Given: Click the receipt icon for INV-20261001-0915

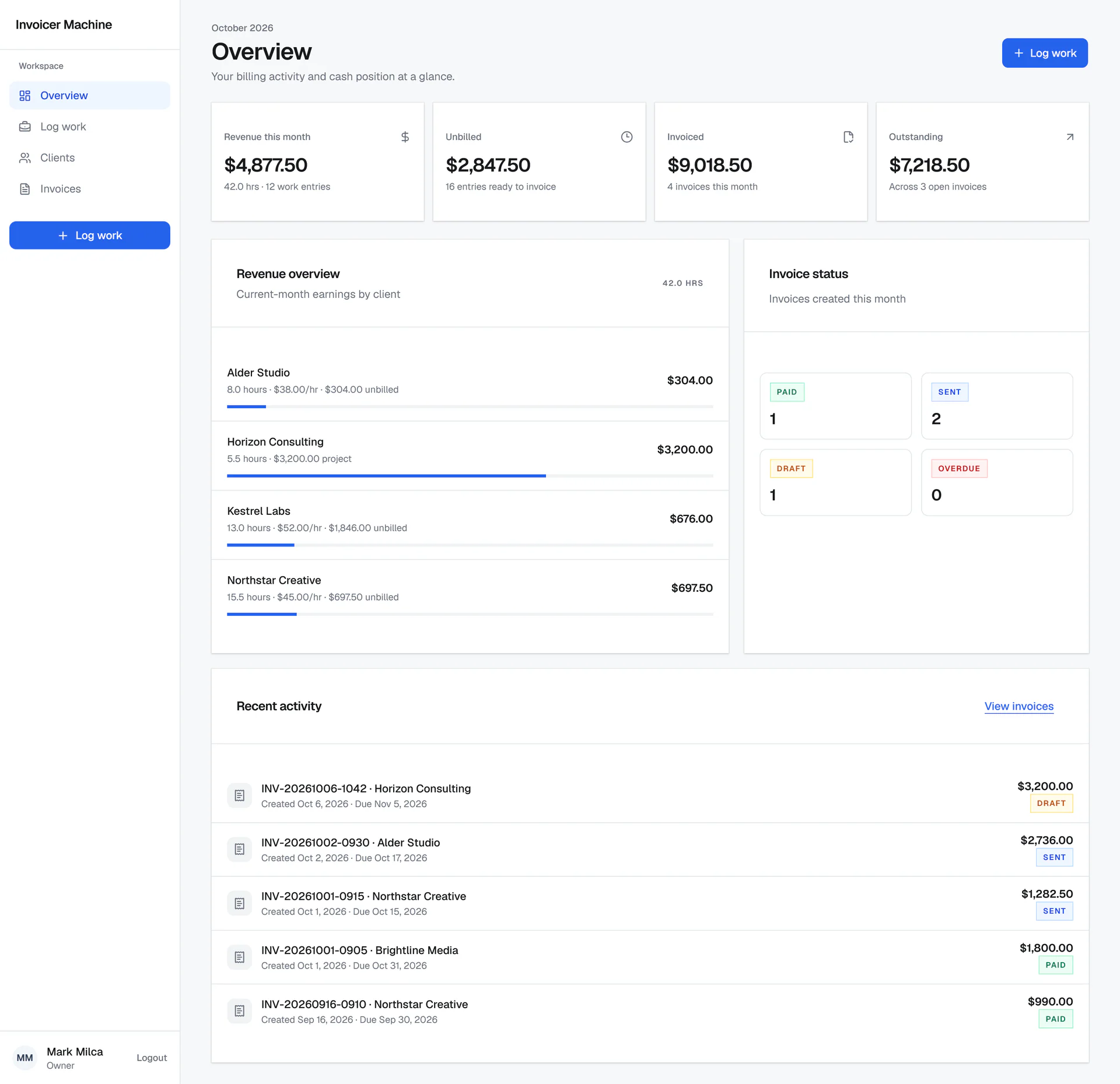Looking at the screenshot, I should pyautogui.click(x=239, y=903).
